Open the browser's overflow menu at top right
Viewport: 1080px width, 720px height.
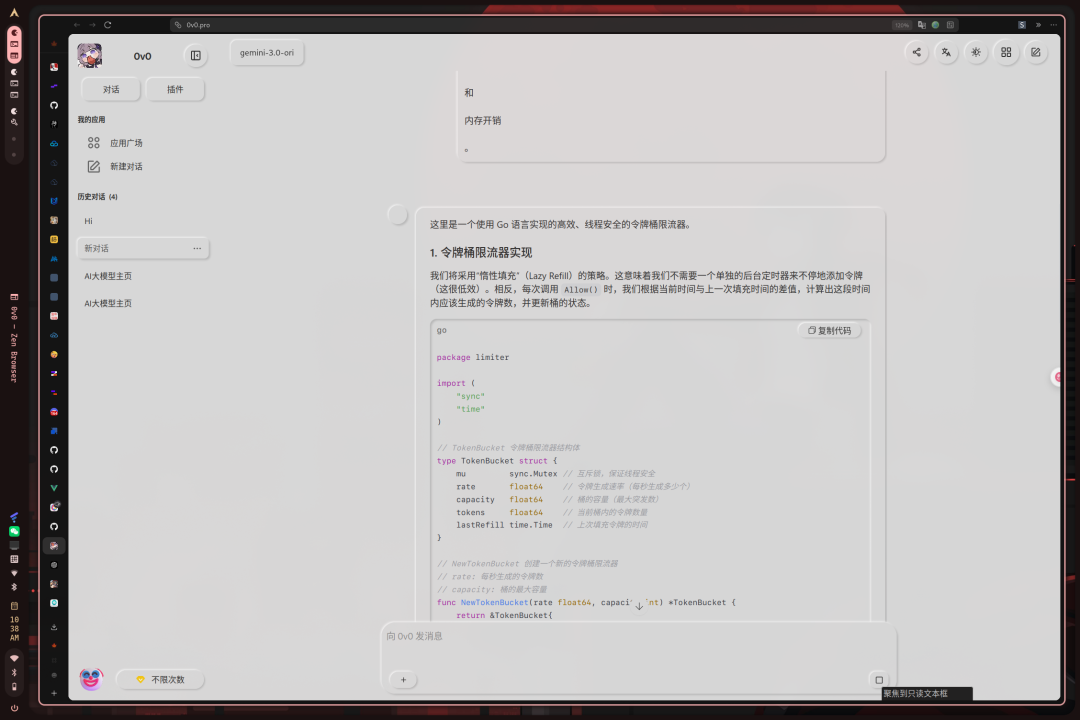[x=1053, y=24]
